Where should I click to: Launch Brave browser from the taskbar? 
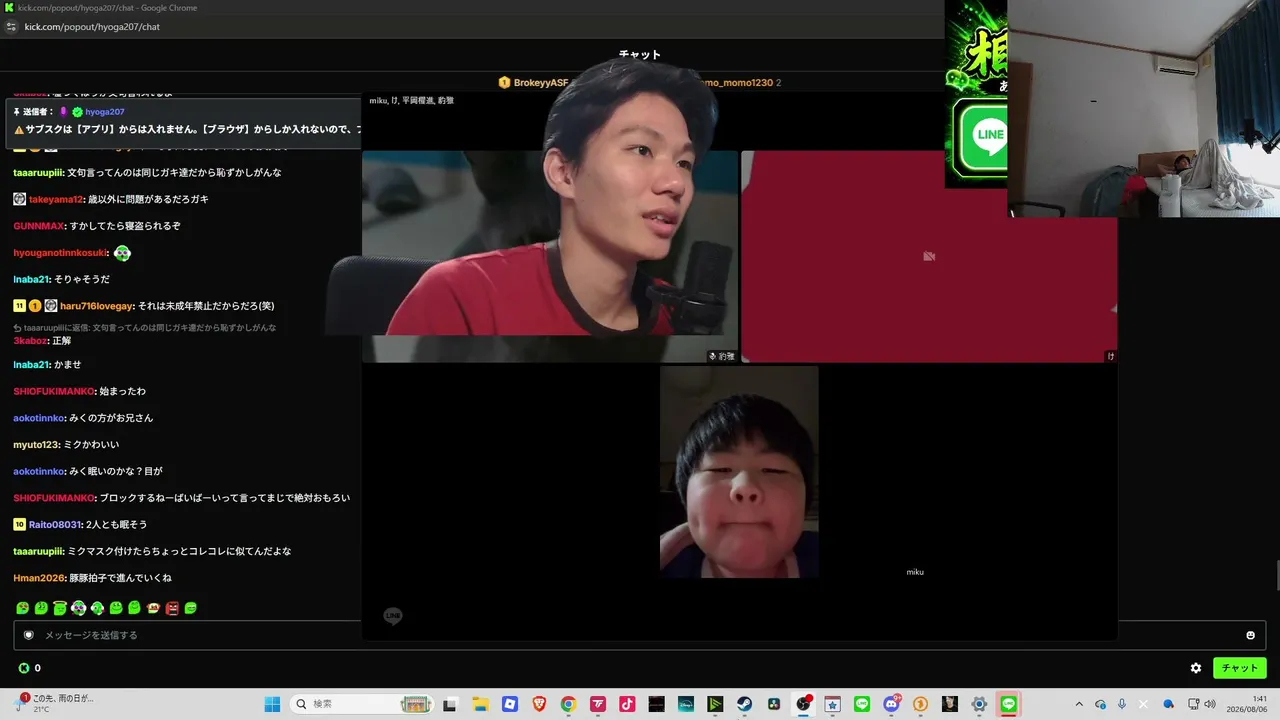point(539,704)
